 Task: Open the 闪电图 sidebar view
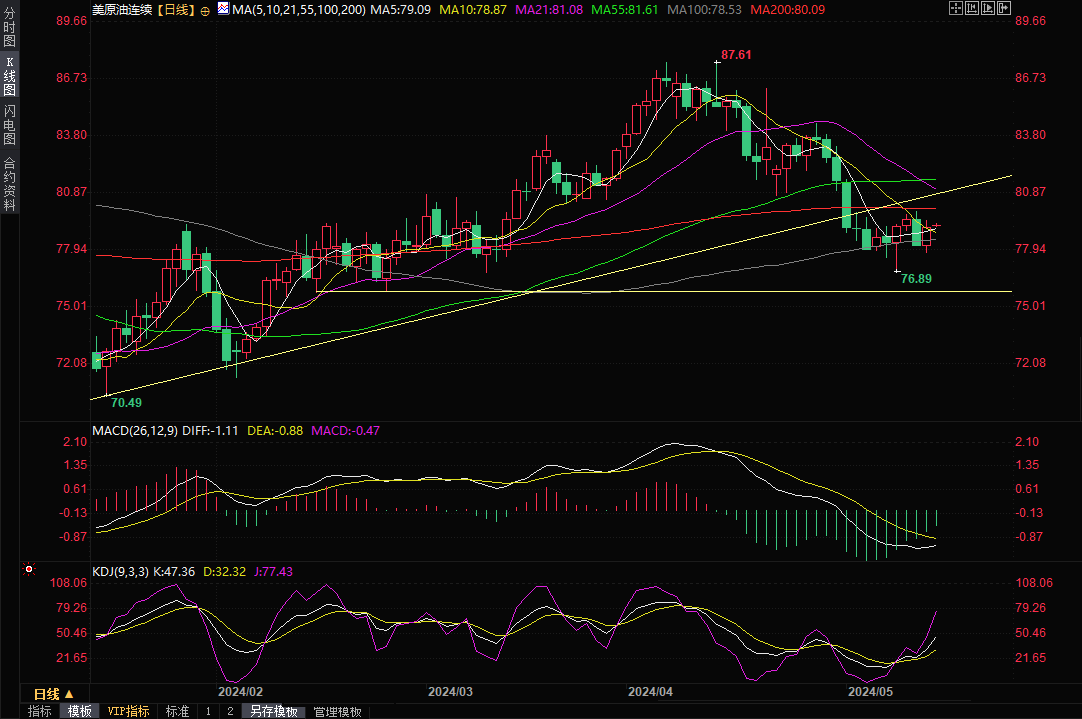pos(10,124)
